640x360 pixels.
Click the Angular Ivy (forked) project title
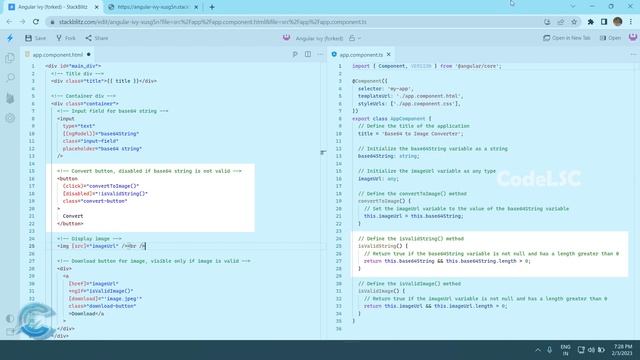click(319, 38)
